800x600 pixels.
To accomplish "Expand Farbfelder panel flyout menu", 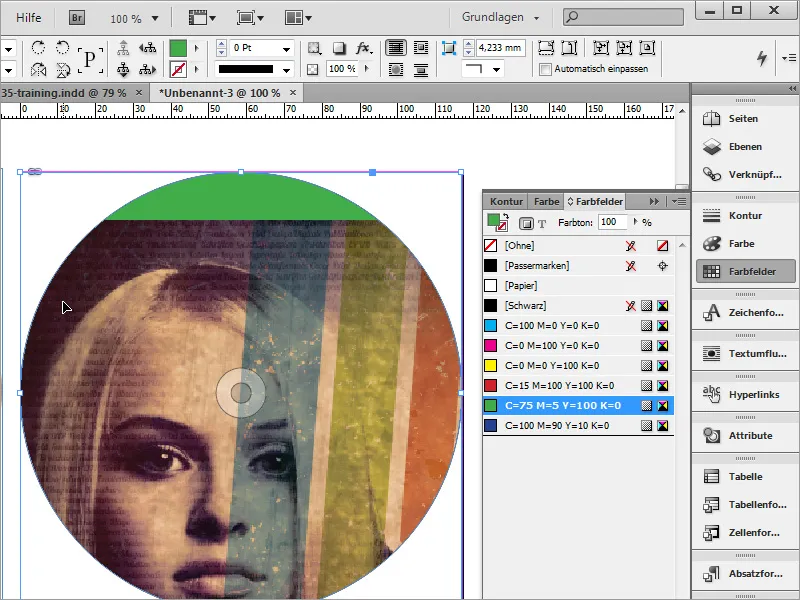I will point(679,202).
